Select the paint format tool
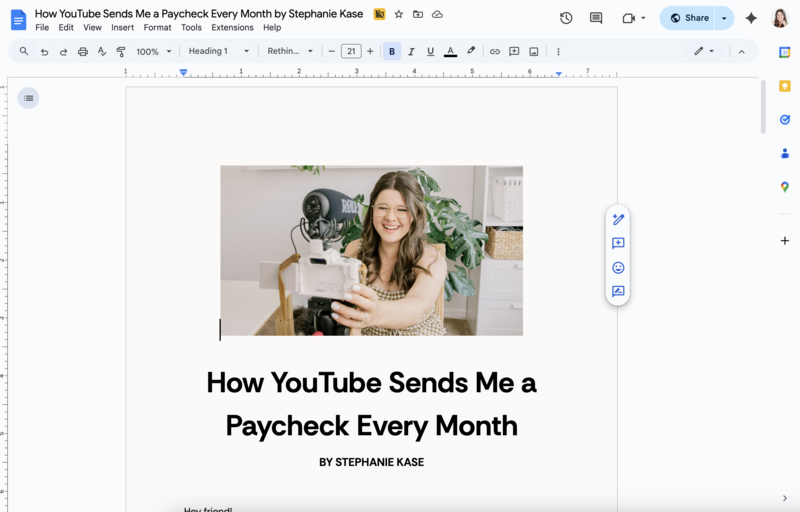The width and height of the screenshot is (800, 512). tap(121, 52)
